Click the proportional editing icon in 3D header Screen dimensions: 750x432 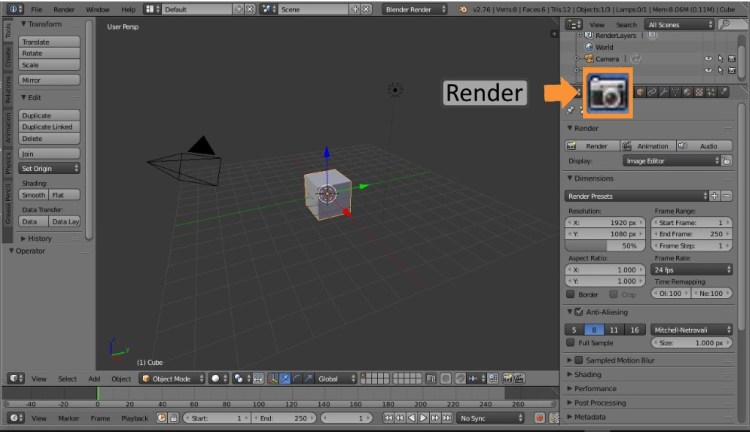point(446,379)
